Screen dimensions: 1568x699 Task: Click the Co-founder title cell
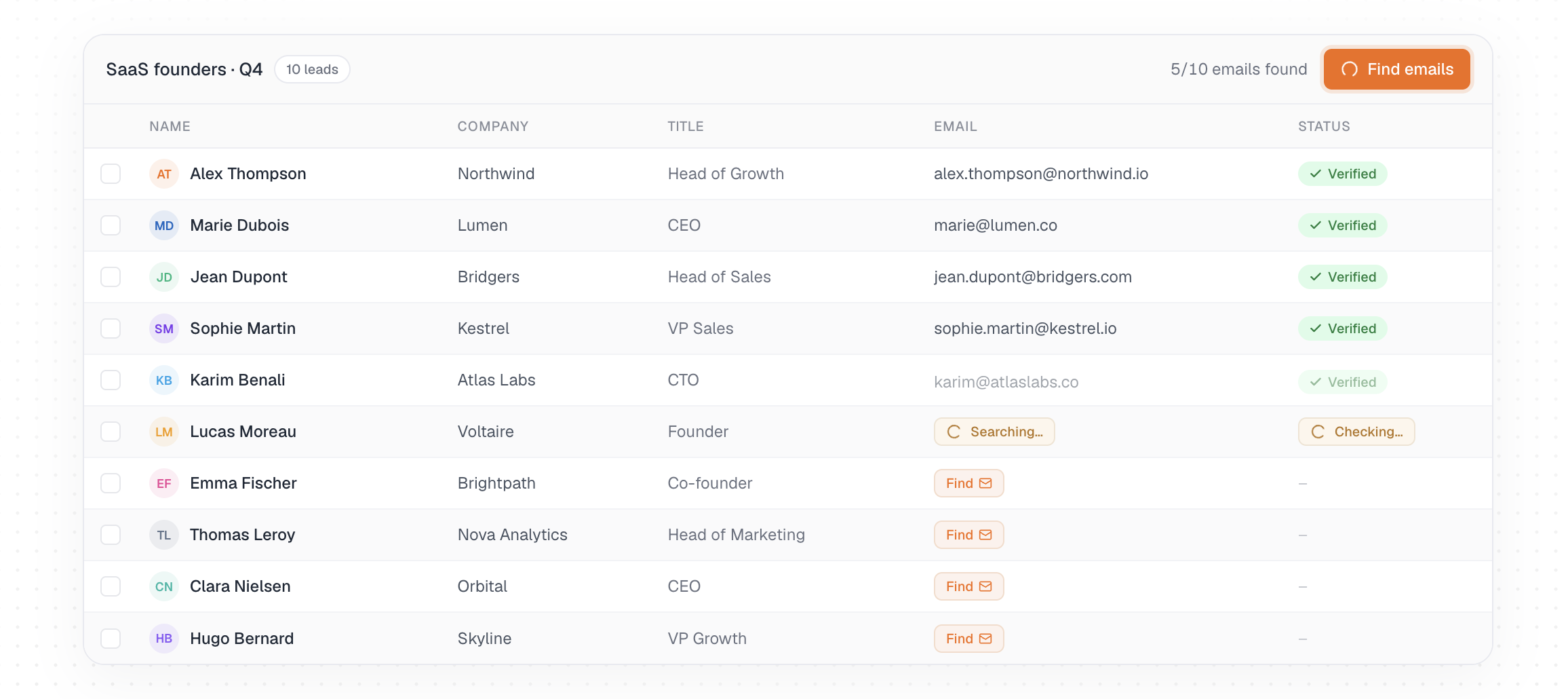pos(710,483)
